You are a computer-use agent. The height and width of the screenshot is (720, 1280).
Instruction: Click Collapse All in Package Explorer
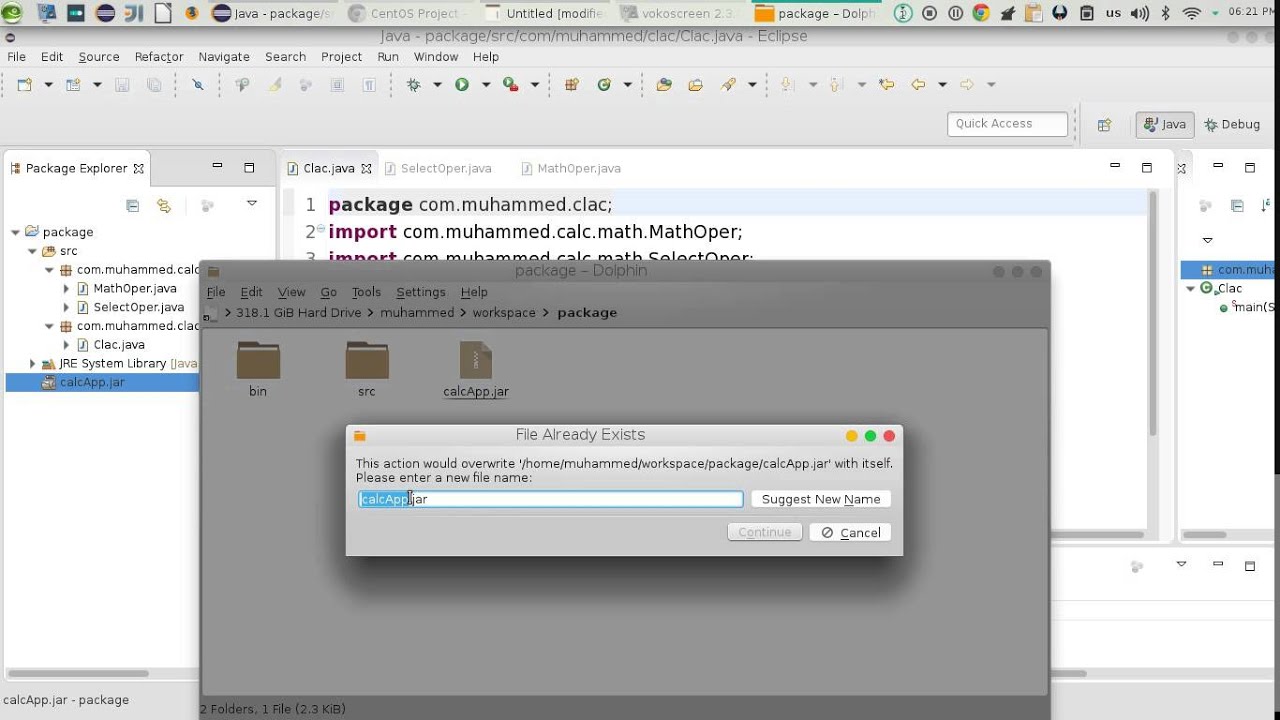pos(132,205)
